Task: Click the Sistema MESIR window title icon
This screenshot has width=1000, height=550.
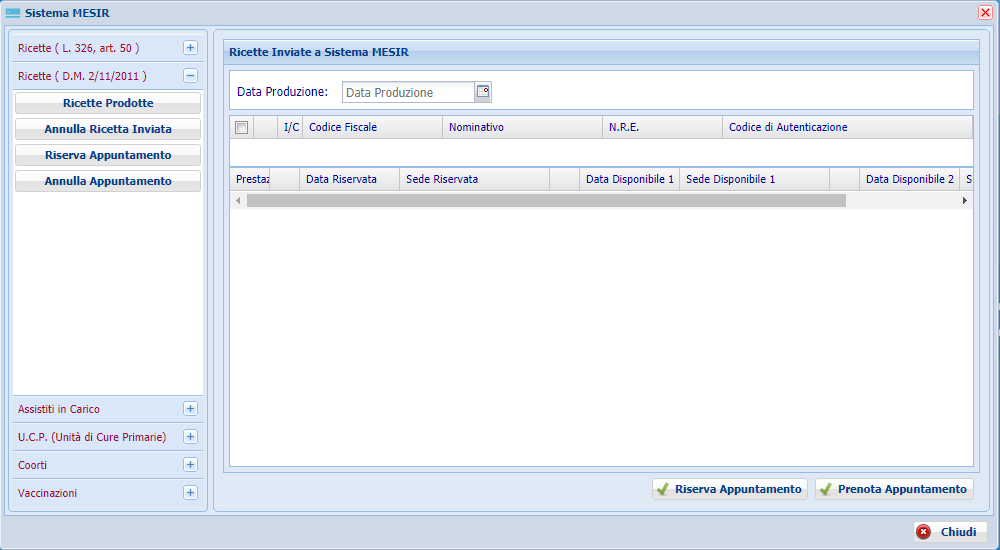Action: (13, 13)
